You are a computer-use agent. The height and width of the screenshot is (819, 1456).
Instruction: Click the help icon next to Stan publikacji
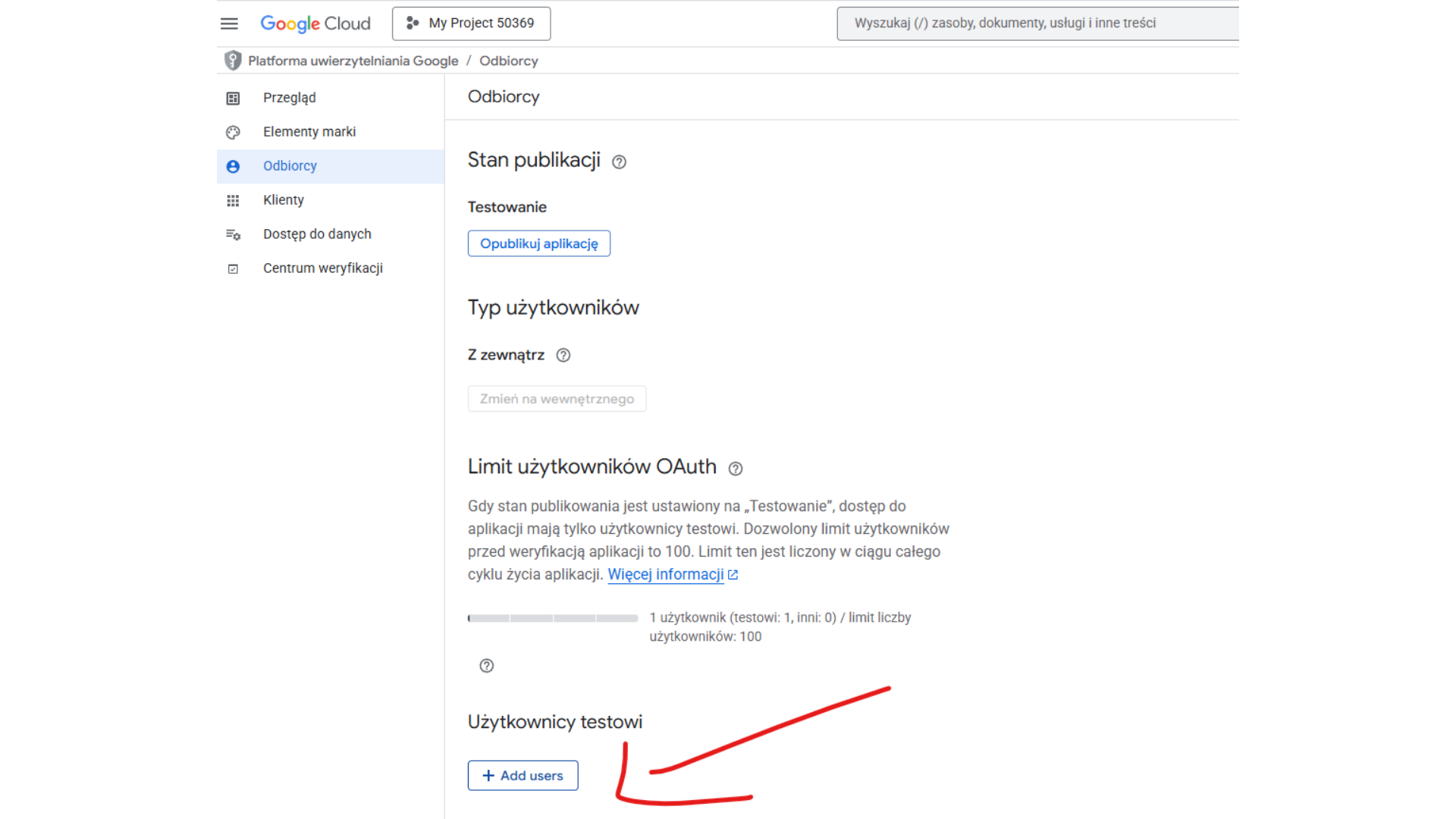pyautogui.click(x=619, y=162)
